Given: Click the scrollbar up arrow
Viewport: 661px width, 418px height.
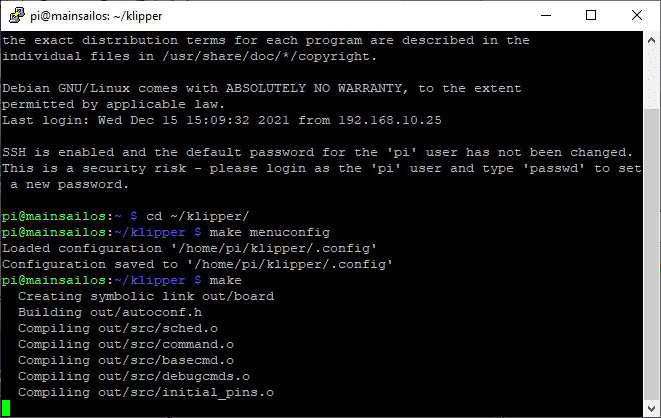Looking at the screenshot, I should 651,40.
